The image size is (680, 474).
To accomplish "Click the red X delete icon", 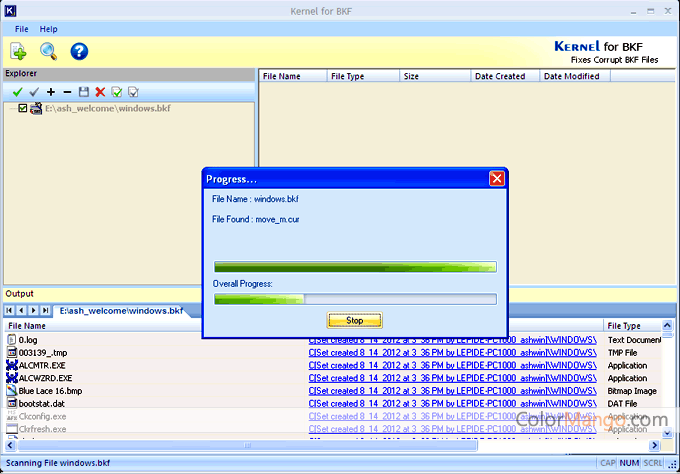I will 100,92.
